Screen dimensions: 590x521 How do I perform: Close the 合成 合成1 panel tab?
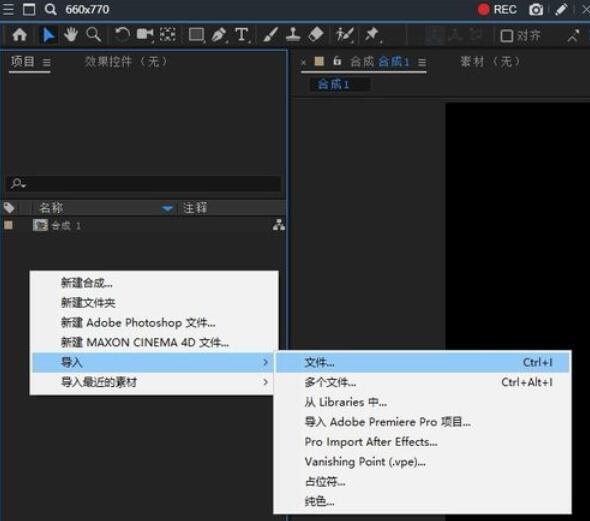coord(303,62)
